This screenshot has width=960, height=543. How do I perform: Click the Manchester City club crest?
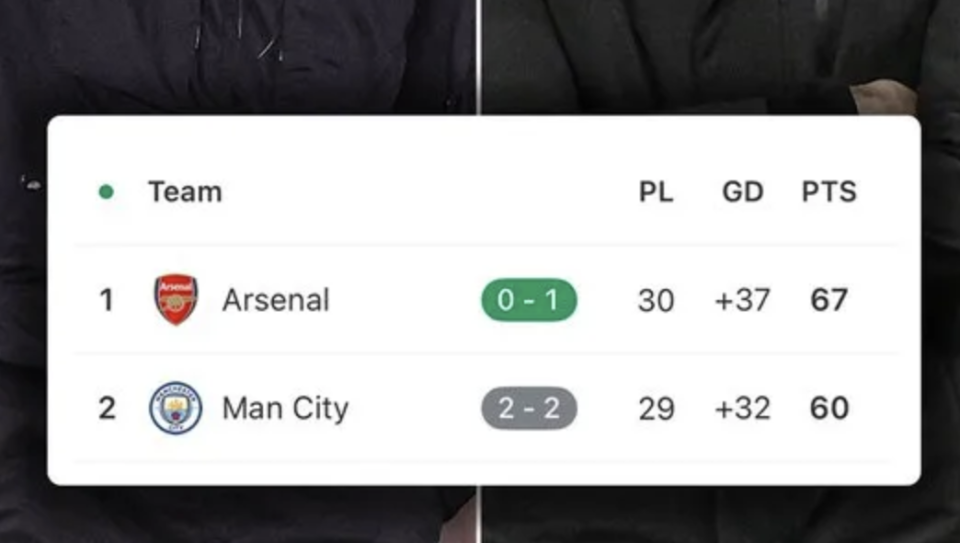tap(176, 408)
